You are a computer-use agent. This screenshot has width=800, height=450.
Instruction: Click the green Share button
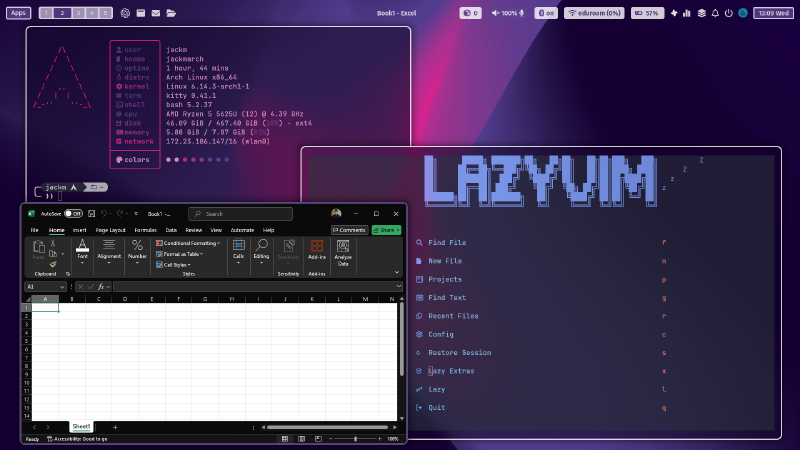click(386, 230)
